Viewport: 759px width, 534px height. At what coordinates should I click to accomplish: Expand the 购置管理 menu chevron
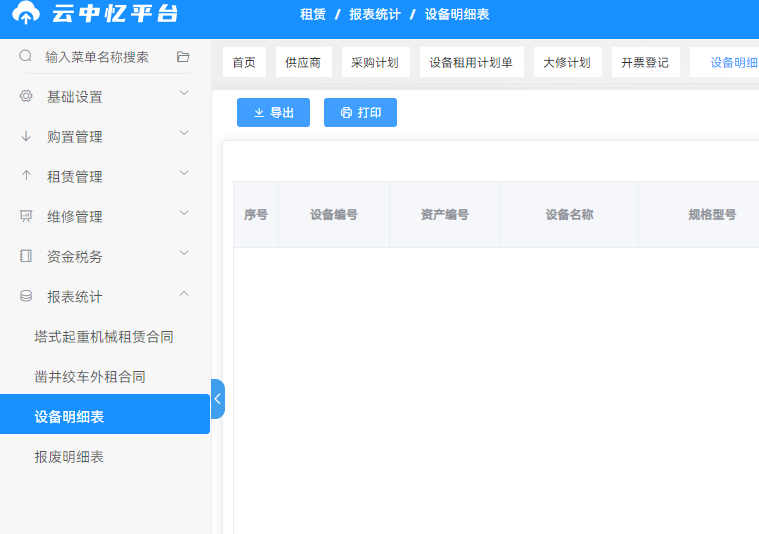(x=184, y=133)
